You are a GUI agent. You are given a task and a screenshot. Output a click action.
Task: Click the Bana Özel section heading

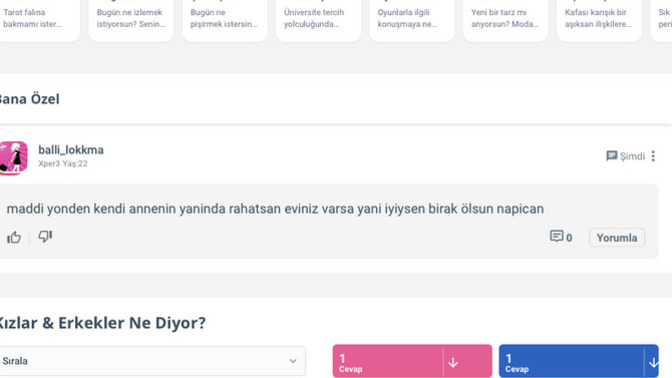coord(29,99)
